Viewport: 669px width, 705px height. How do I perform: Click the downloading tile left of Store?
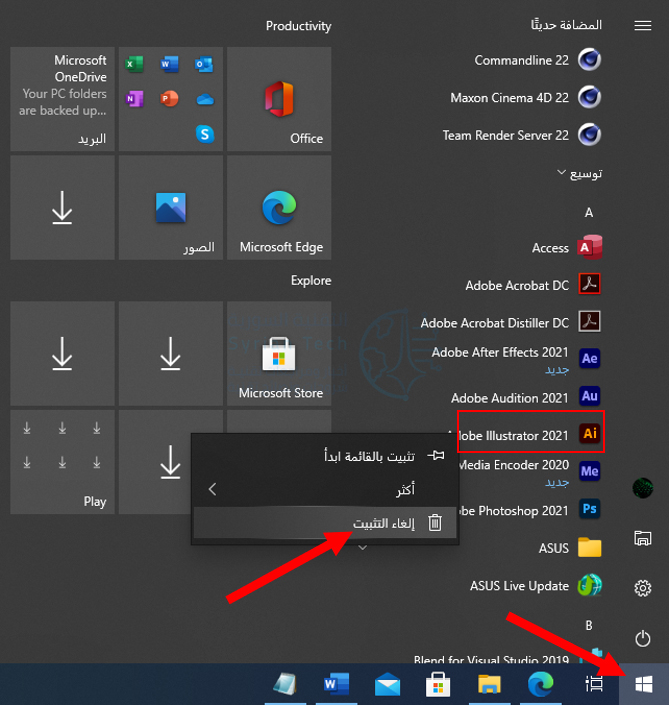pos(171,353)
